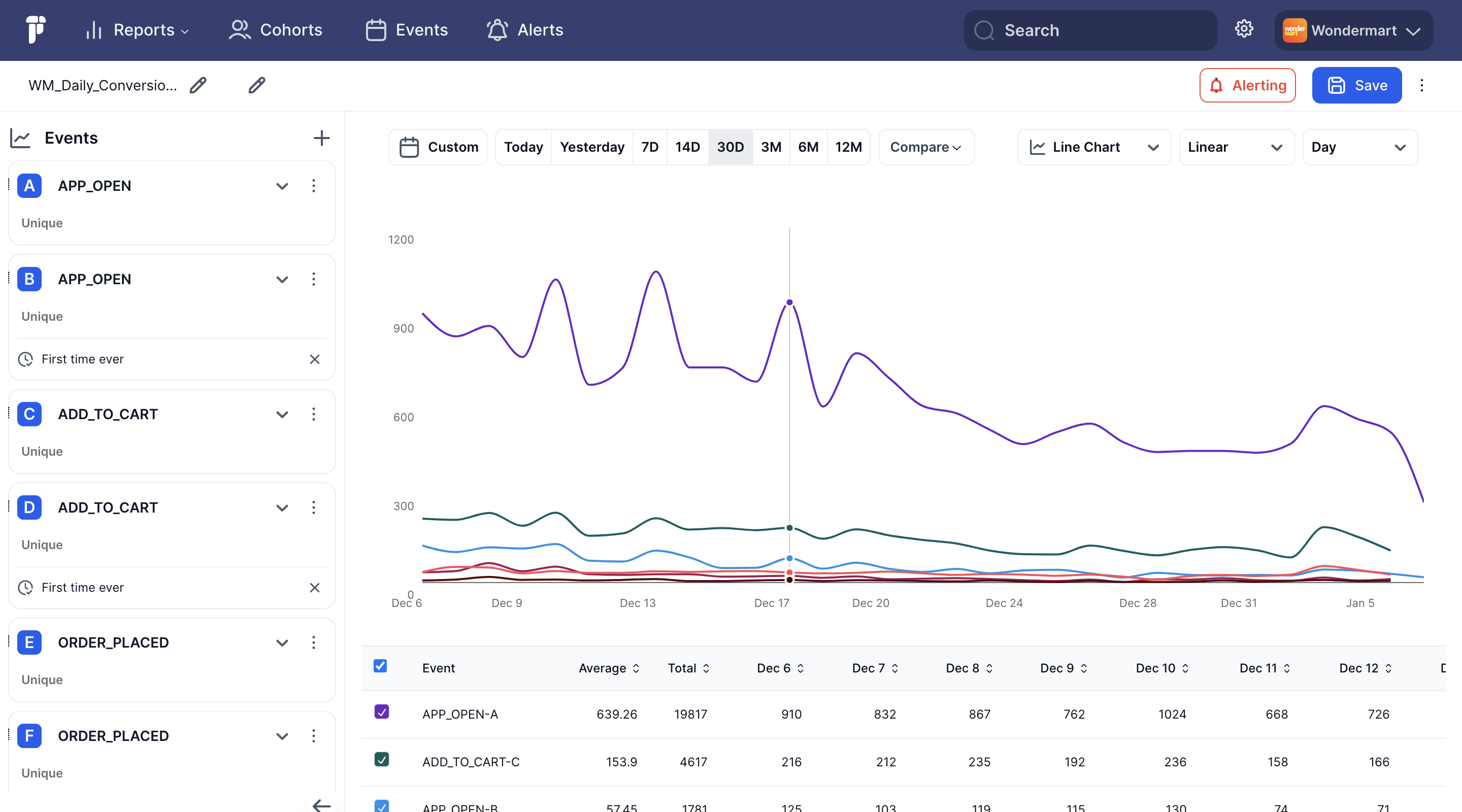Click the Search input field
1462x812 pixels.
[1090, 30]
